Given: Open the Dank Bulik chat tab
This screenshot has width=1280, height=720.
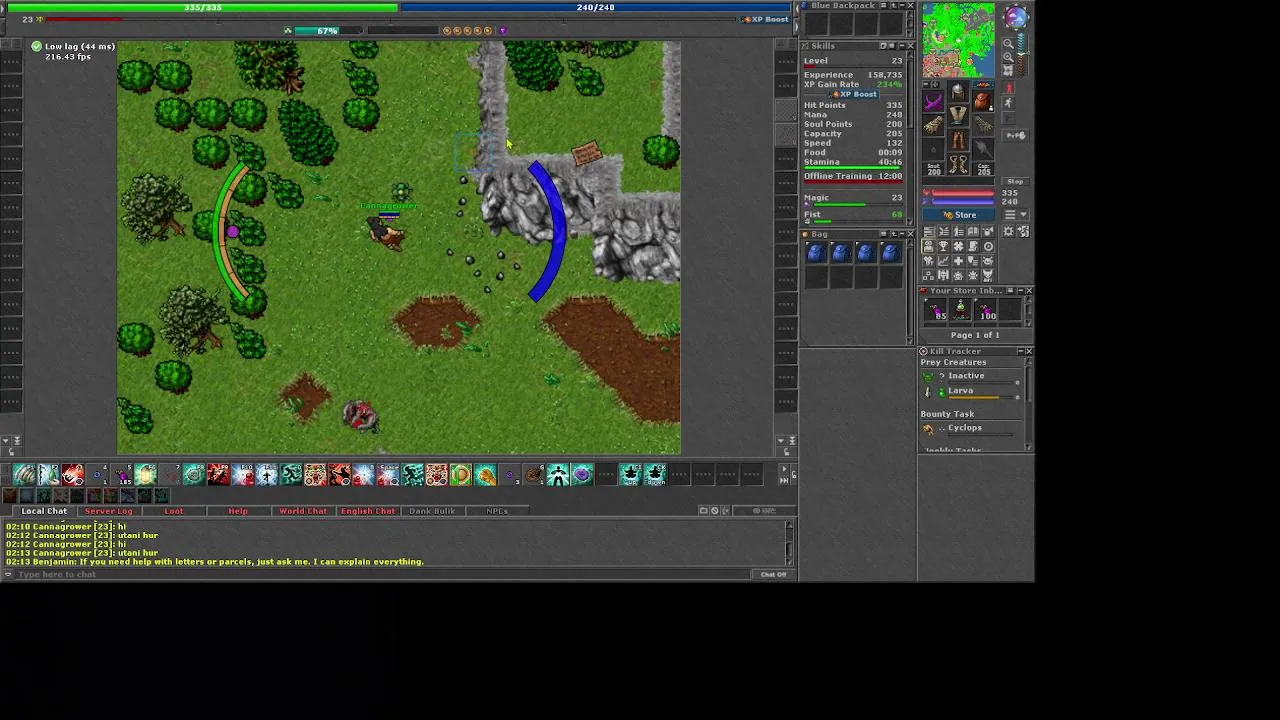Looking at the screenshot, I should (432, 511).
